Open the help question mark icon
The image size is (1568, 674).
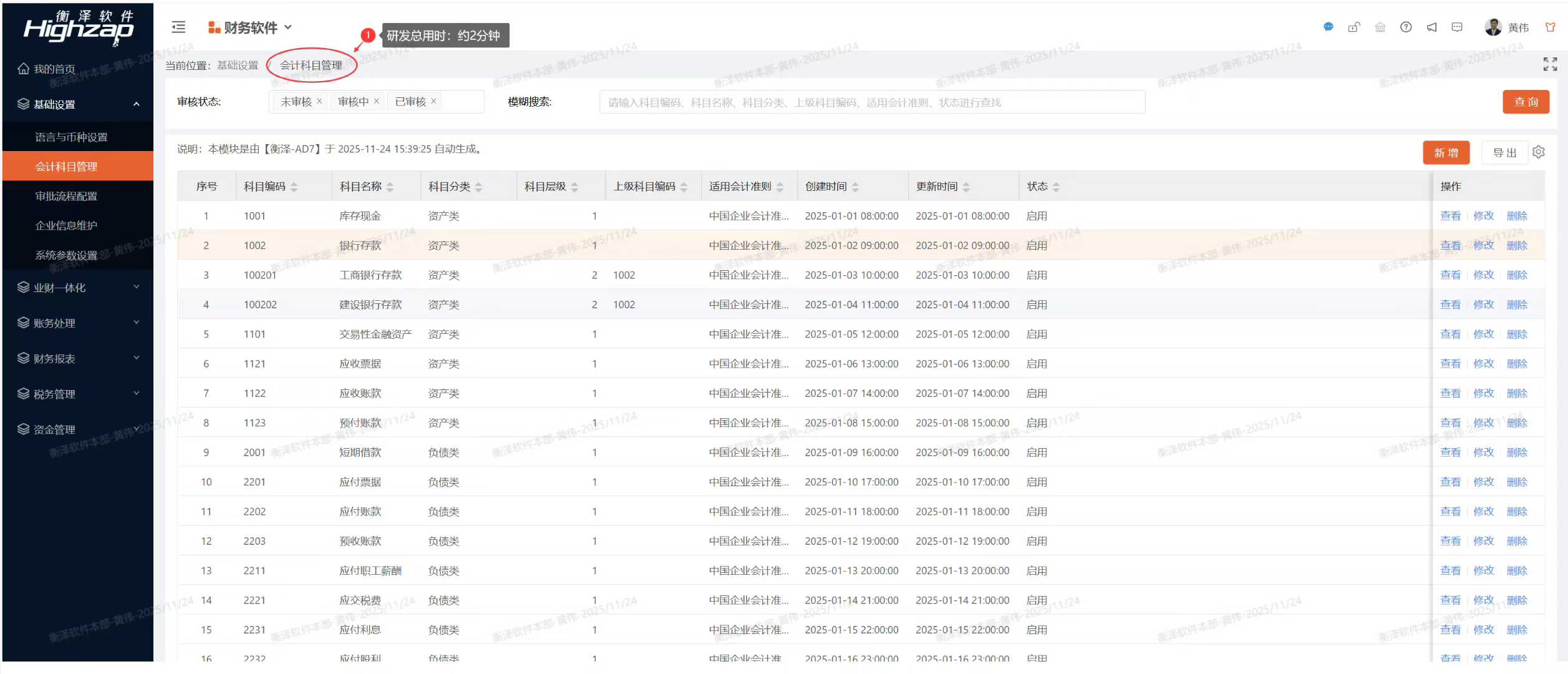1405,27
